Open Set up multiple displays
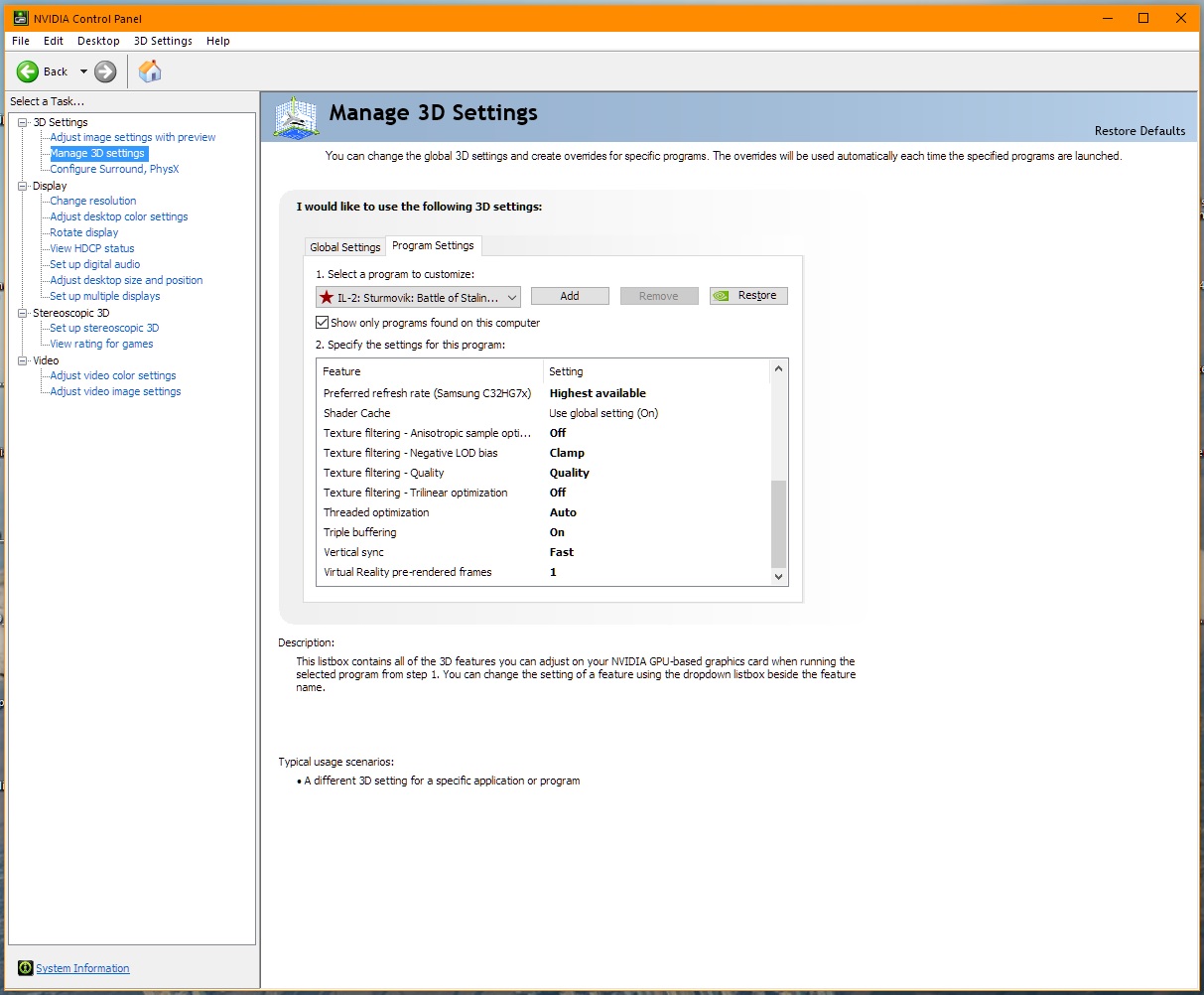 tap(105, 296)
